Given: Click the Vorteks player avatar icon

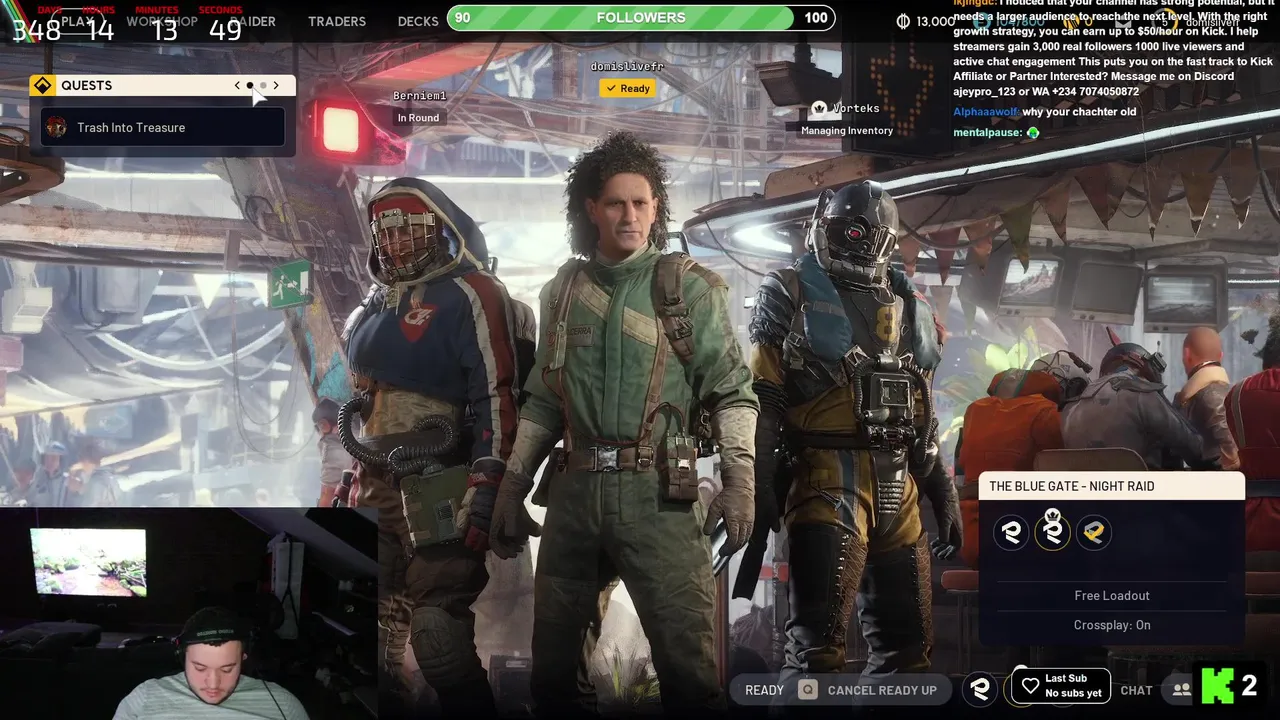Looking at the screenshot, I should click(x=819, y=108).
